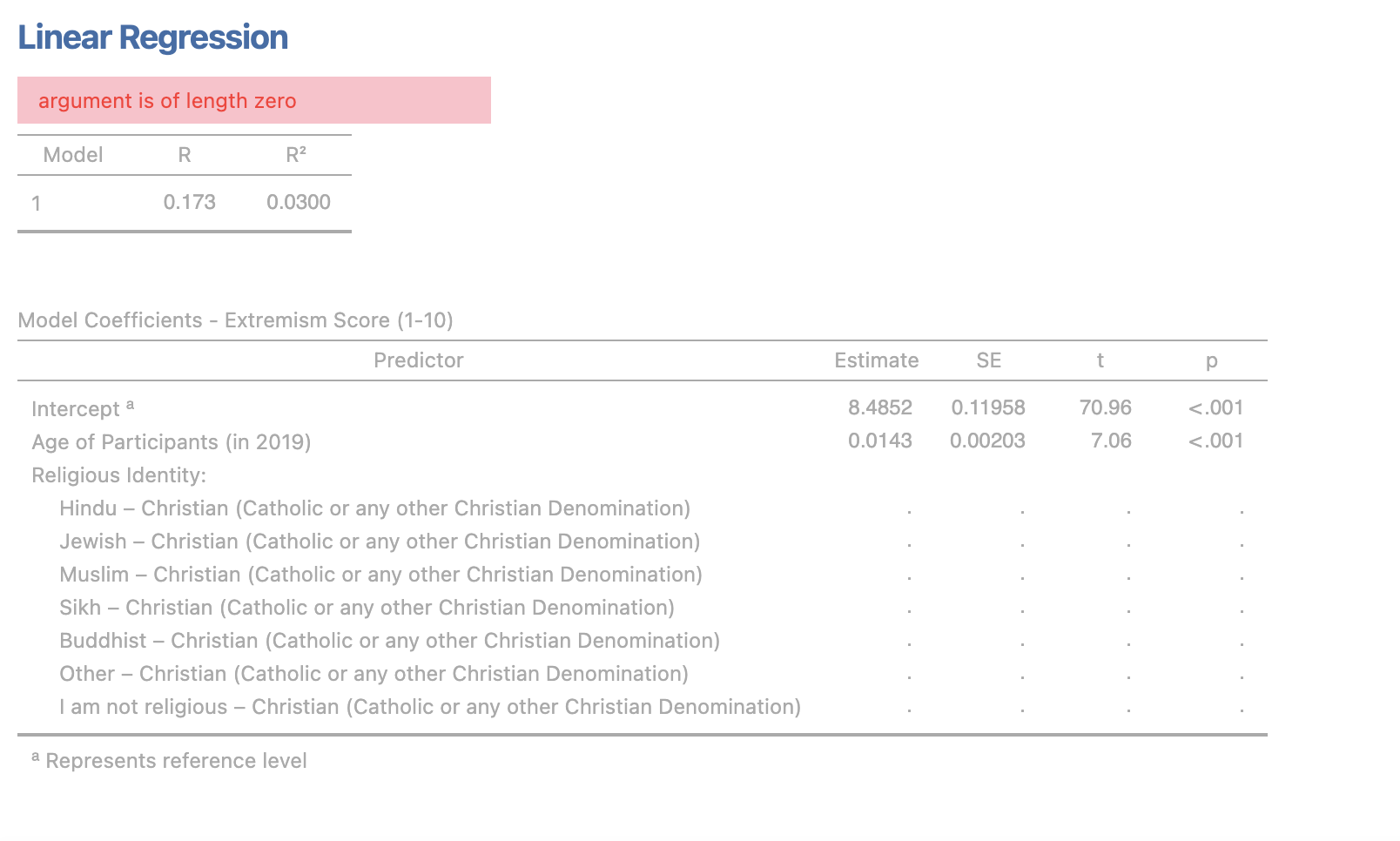Viewport: 1400px width, 841px height.
Task: Click the Religious Identity group label
Action: click(119, 475)
